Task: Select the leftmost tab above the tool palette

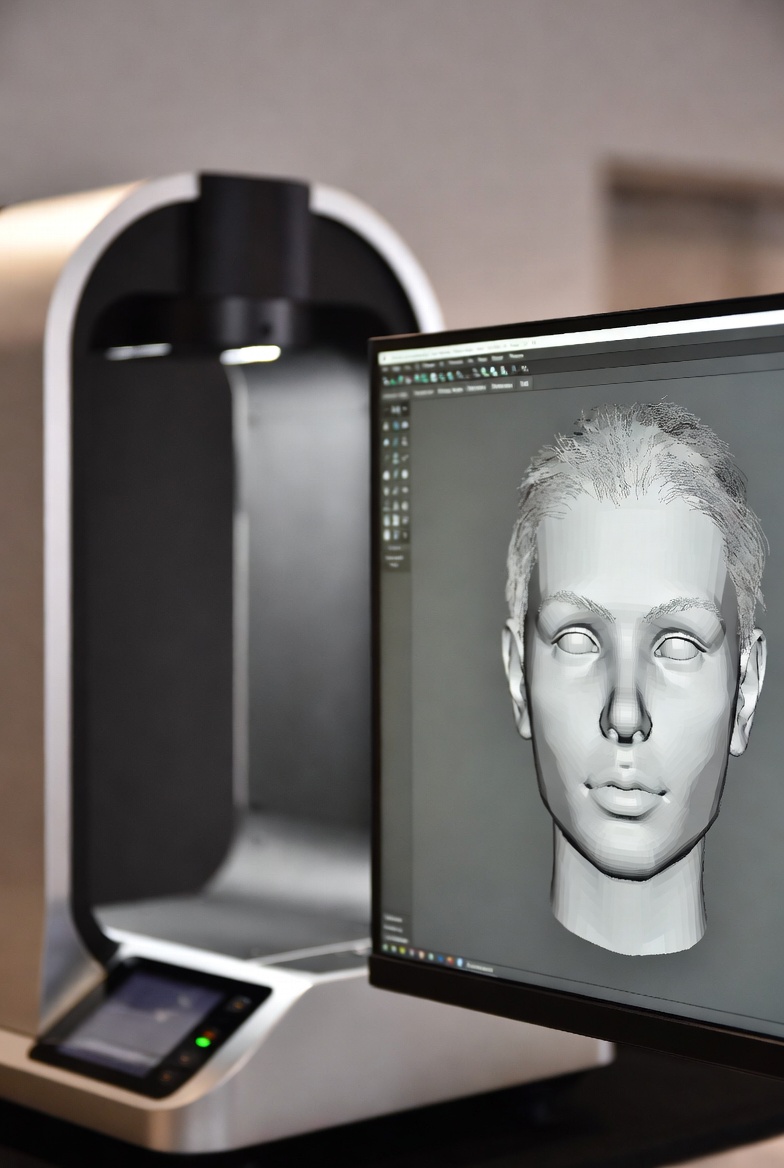Action: pos(394,396)
